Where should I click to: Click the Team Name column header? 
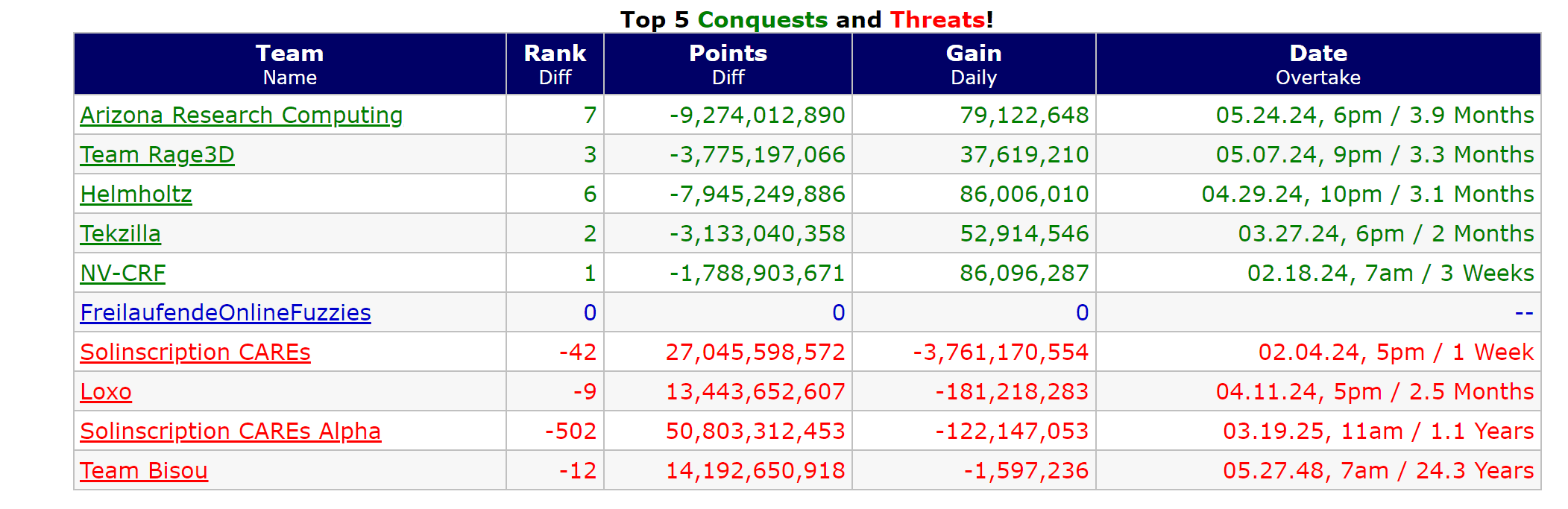point(289,64)
